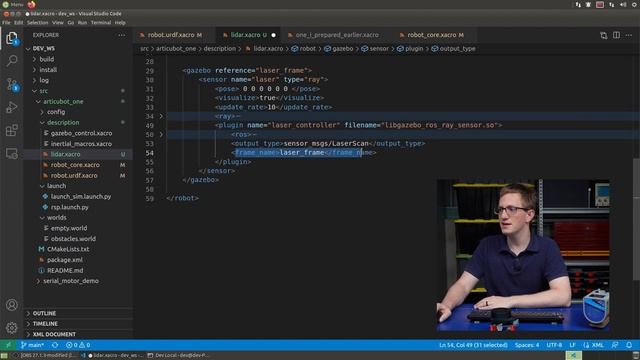Open the system Menu button
The height and width of the screenshot is (360, 640).
(x=13, y=4)
